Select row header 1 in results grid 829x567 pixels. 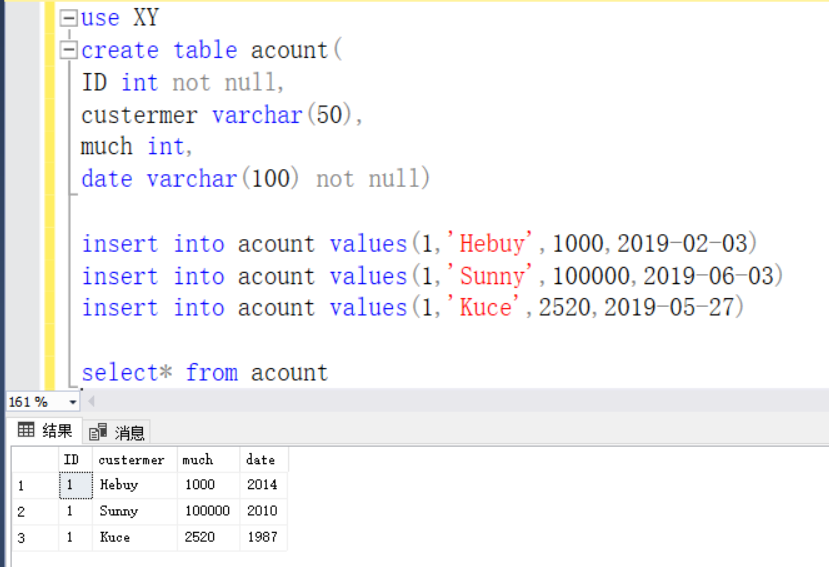(35, 485)
